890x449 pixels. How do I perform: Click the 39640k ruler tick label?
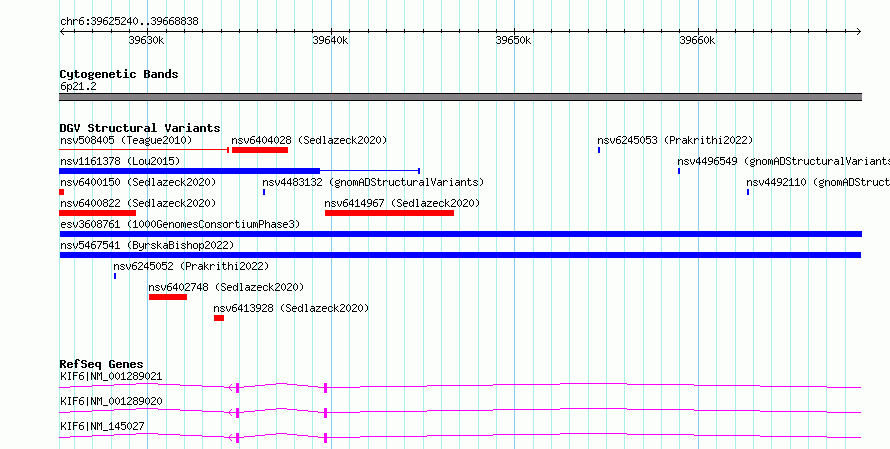[330, 40]
